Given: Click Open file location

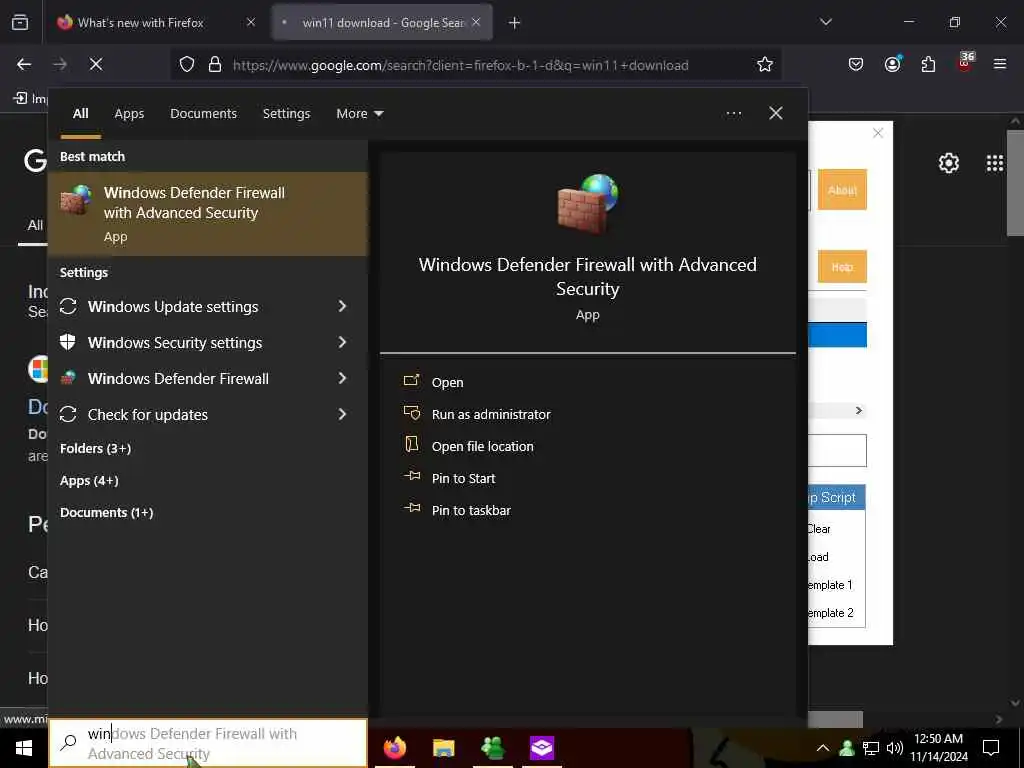Looking at the screenshot, I should [483, 446].
